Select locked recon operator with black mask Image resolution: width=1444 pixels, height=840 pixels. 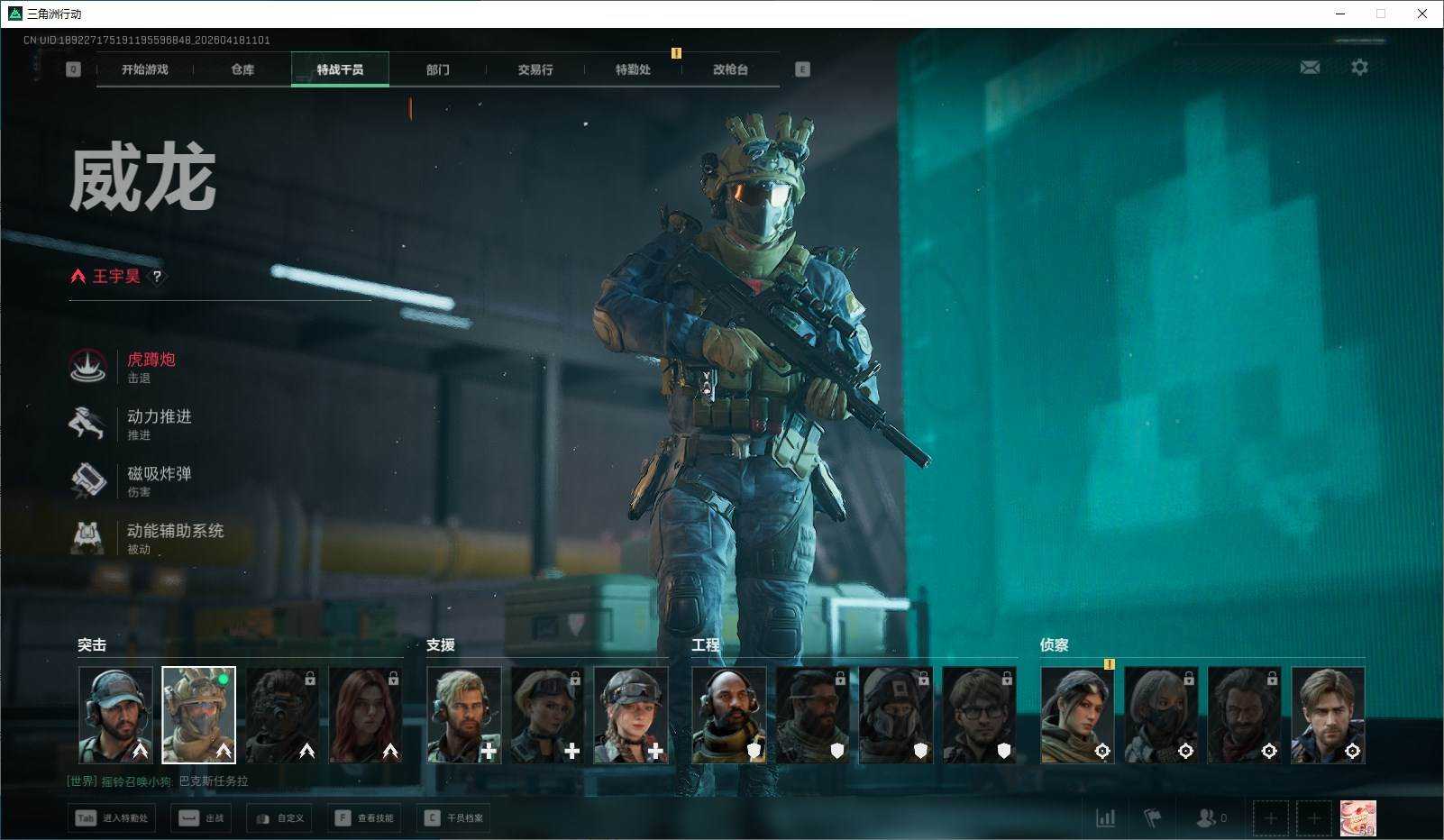pyautogui.click(x=1161, y=715)
